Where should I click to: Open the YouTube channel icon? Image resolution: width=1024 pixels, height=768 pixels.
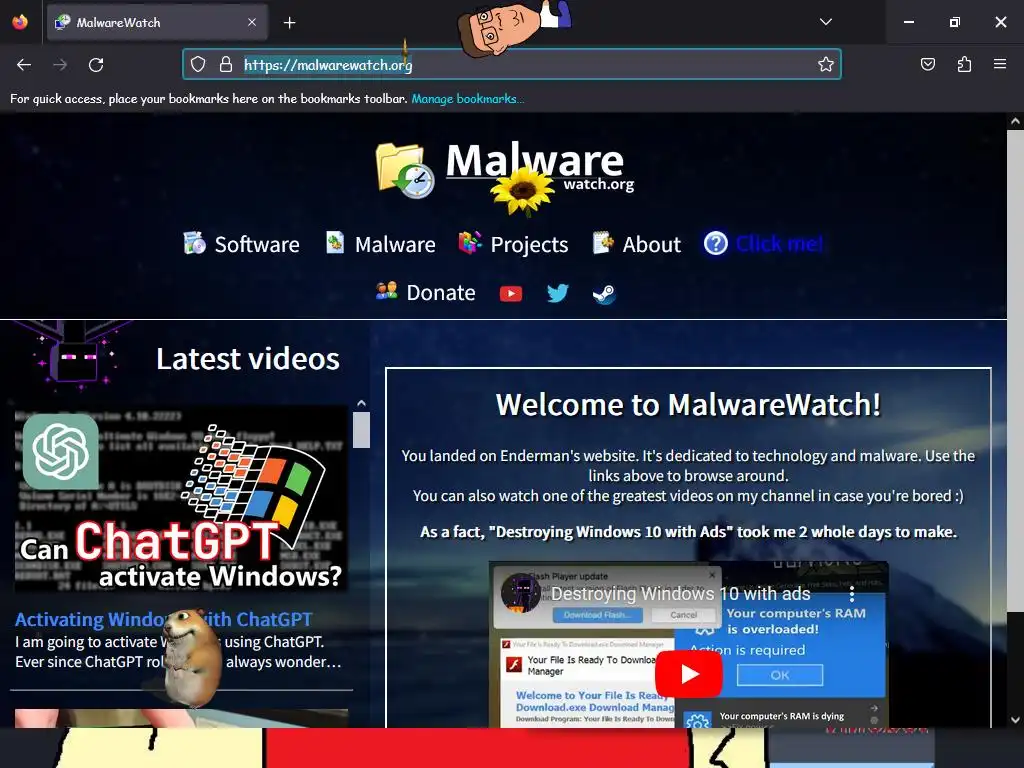point(511,294)
